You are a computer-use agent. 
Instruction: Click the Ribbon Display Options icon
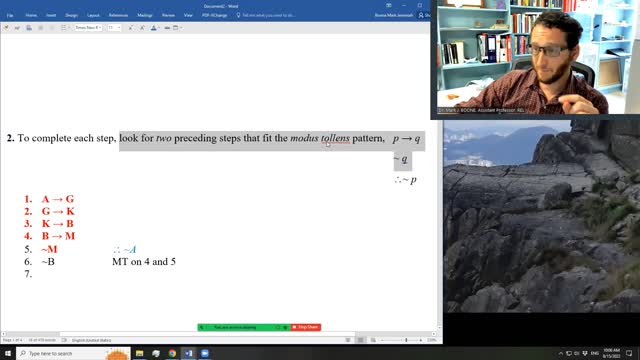389,5
